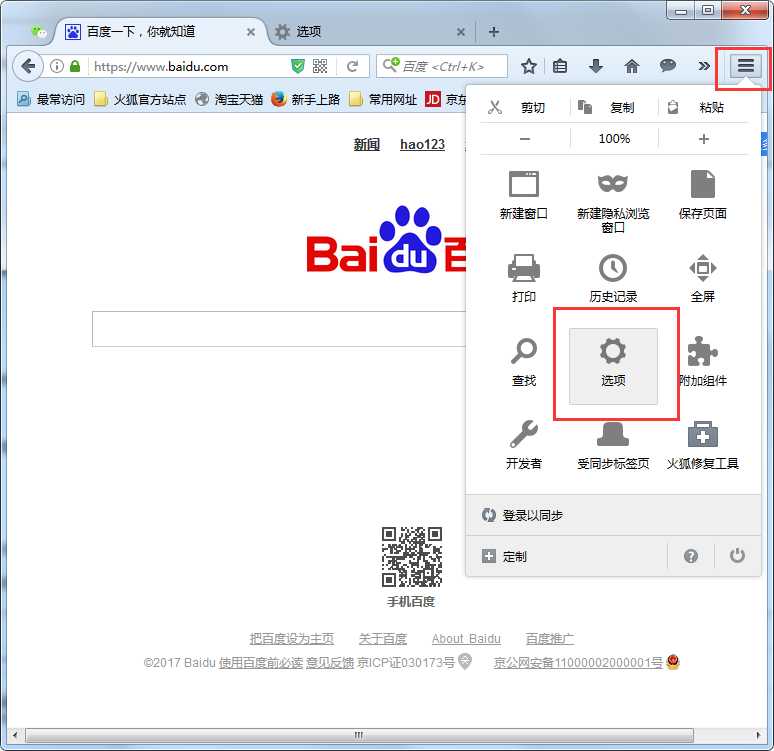Click the Exit power icon

tap(737, 556)
